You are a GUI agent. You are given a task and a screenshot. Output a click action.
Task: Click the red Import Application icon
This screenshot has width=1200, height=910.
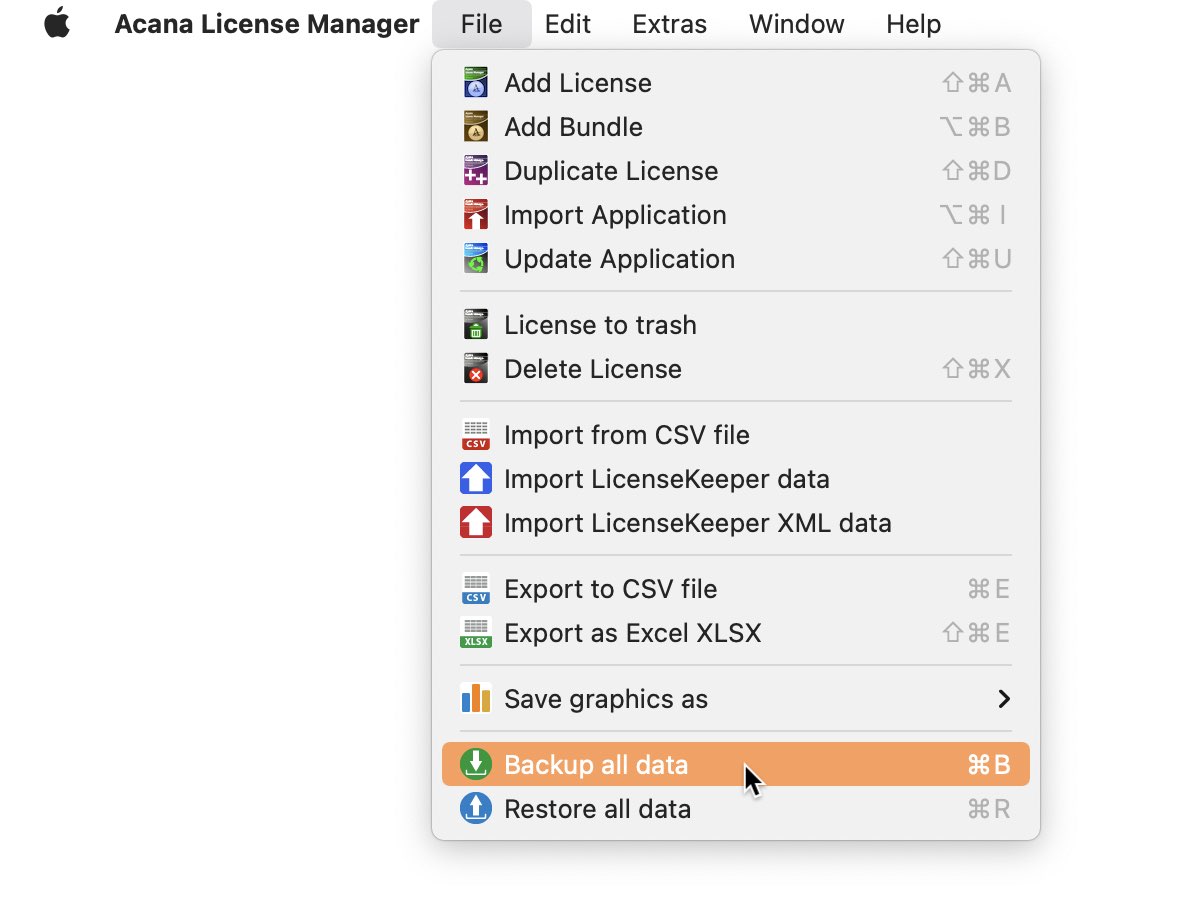(x=476, y=215)
